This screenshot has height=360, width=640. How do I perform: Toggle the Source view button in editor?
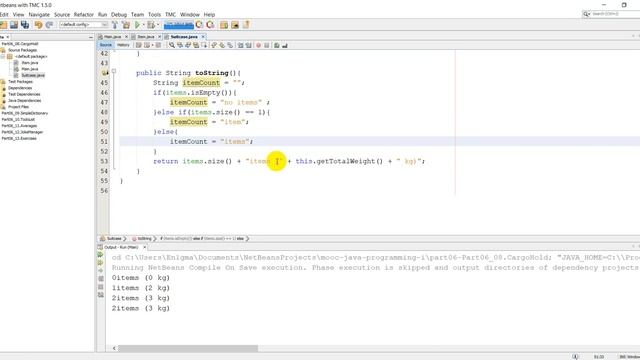click(x=105, y=45)
